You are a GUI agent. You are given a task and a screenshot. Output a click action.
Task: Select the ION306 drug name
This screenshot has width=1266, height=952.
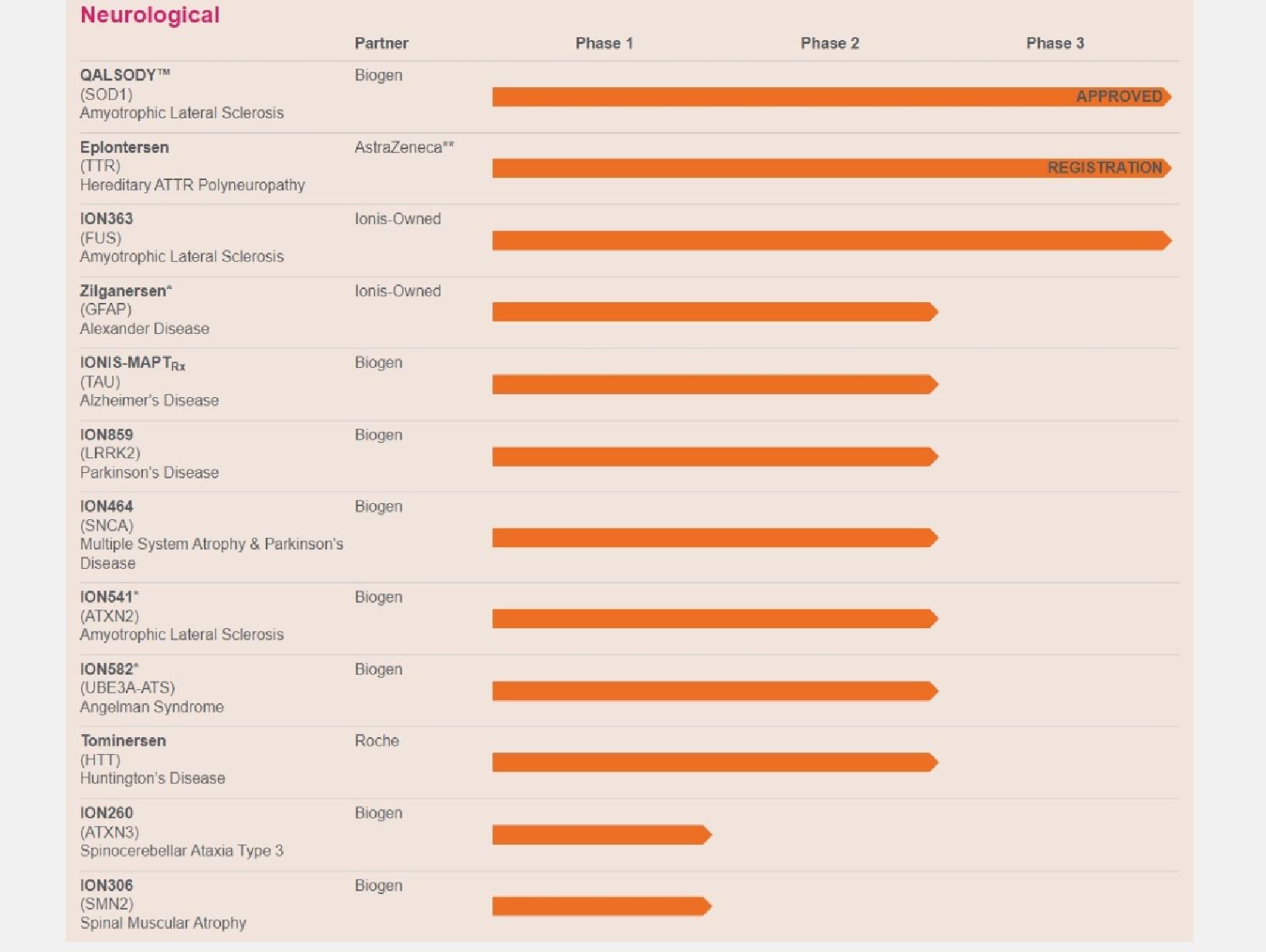[107, 886]
